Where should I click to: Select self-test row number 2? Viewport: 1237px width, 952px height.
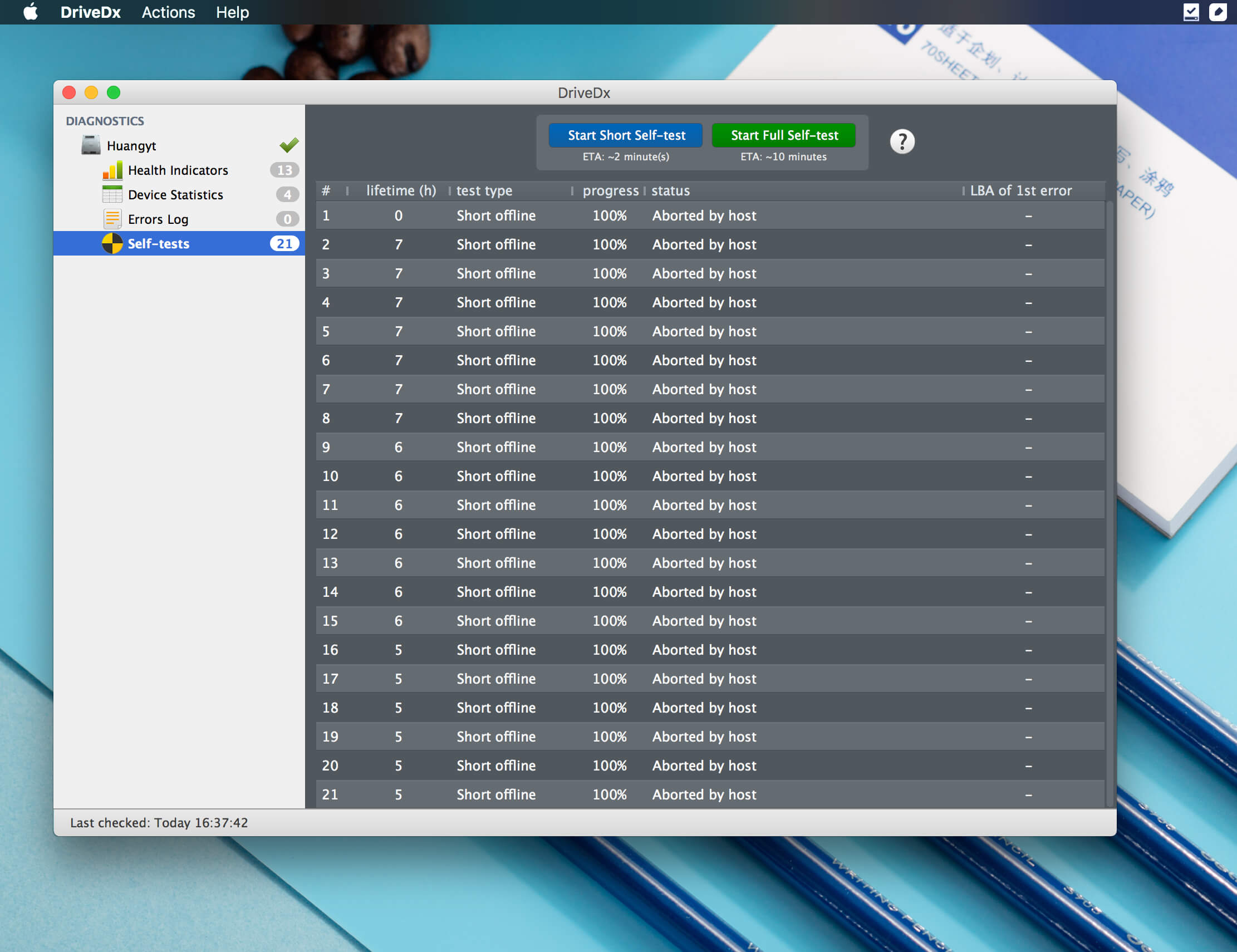pyautogui.click(x=710, y=244)
